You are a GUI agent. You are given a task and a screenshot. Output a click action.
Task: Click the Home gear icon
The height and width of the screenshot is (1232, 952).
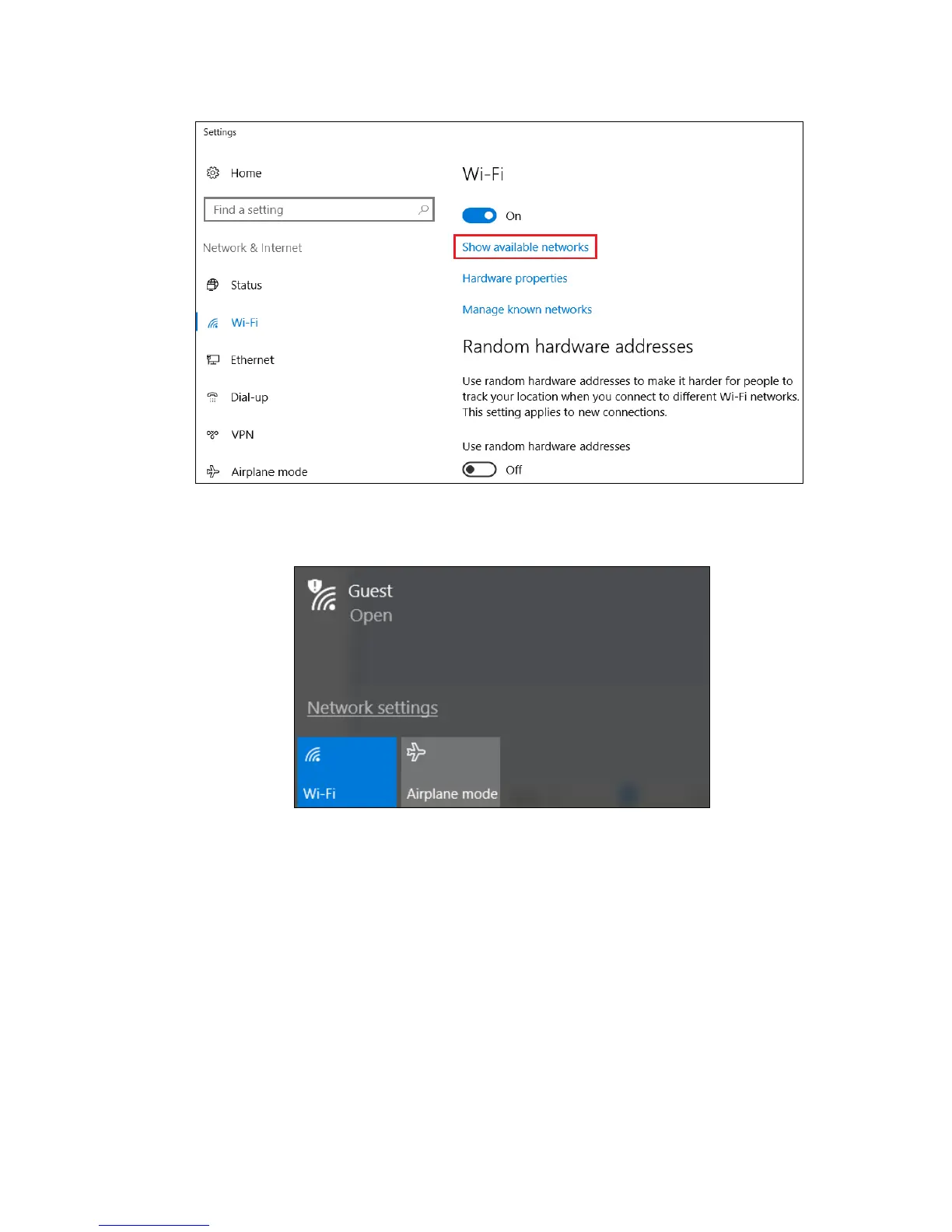[213, 173]
